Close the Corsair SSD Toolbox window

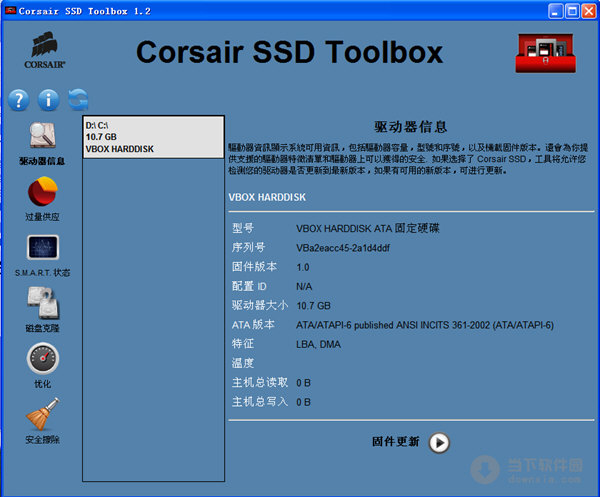tap(587, 10)
